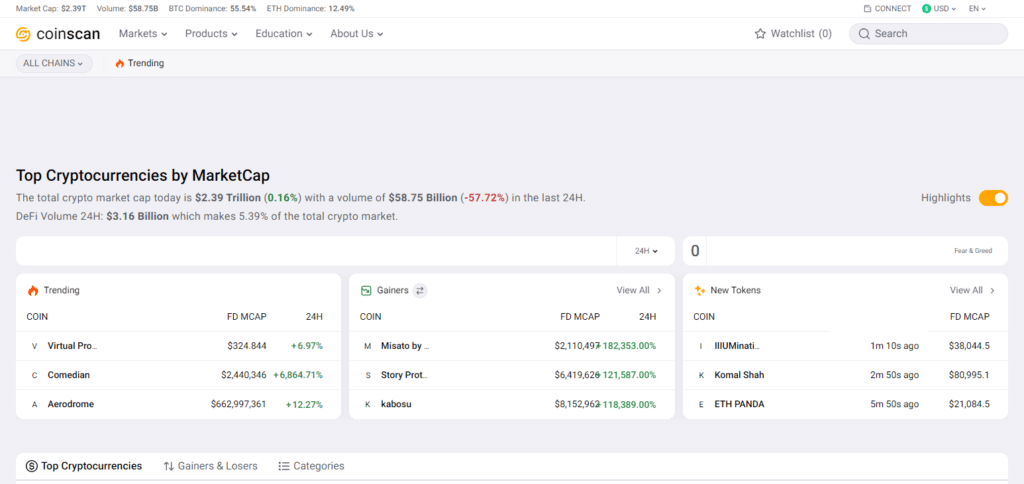Screen dimensions: 1024x484
Task: Click FD MCAP header in New Tokens
Action: pyautogui.click(x=970, y=317)
